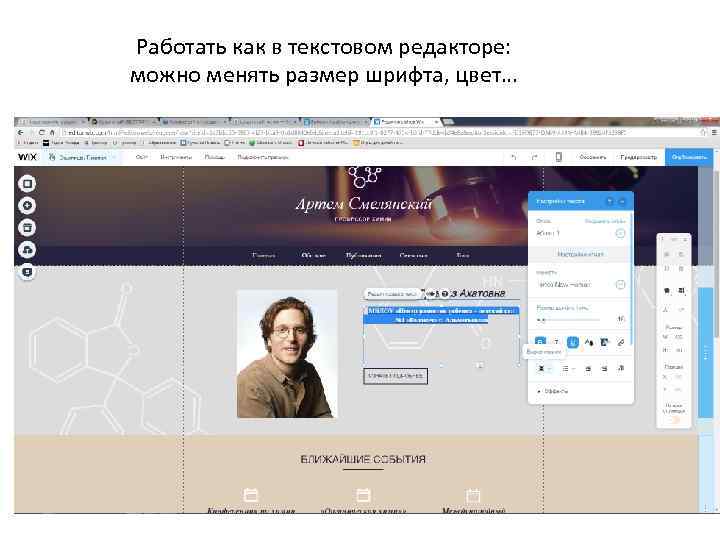Open the text highlight color picker

[x=604, y=342]
